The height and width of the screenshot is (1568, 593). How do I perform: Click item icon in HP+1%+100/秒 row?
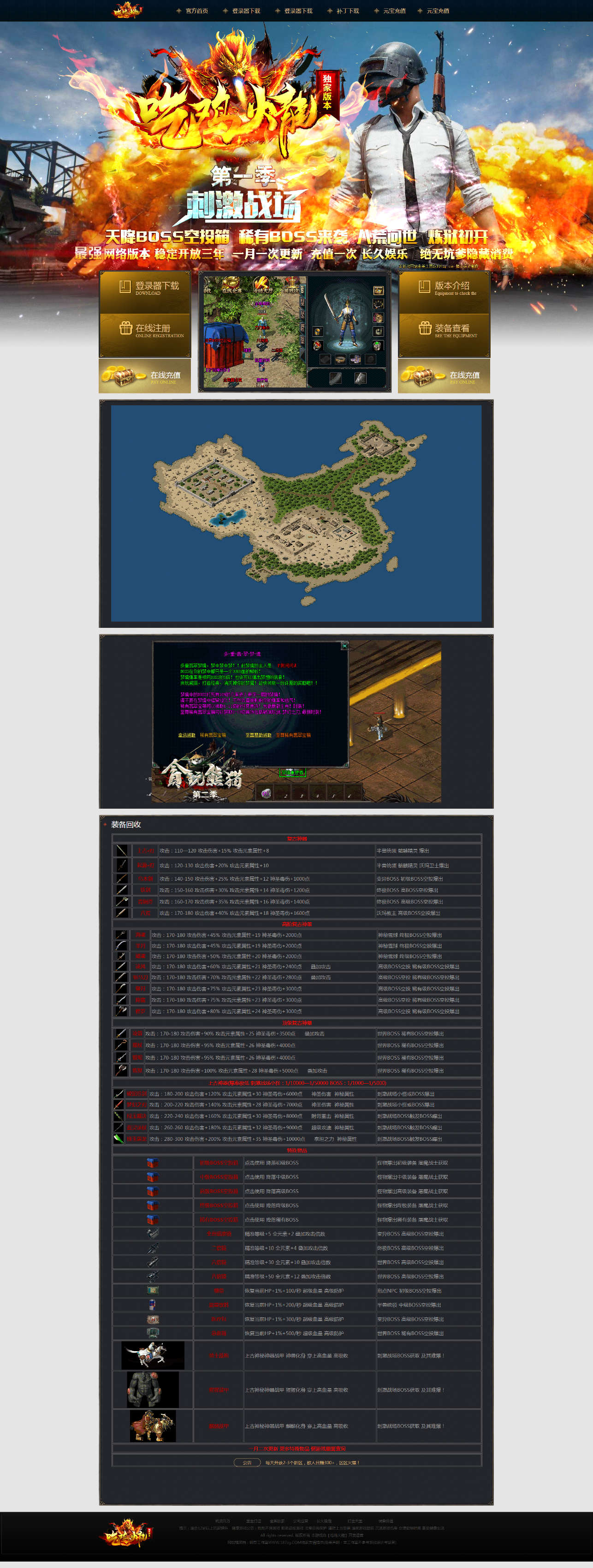(x=153, y=1290)
